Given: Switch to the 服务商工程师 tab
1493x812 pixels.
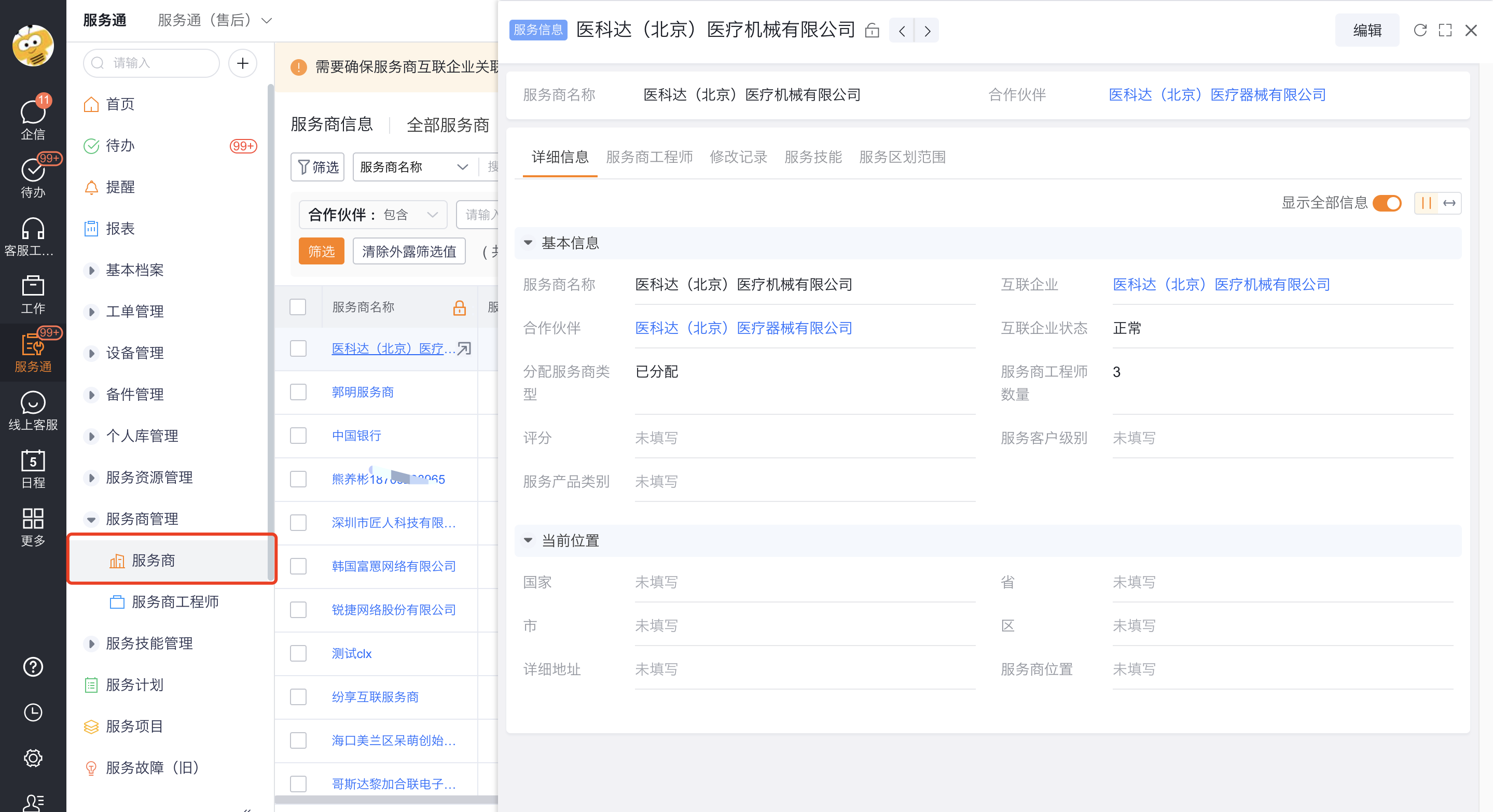Looking at the screenshot, I should coord(649,157).
